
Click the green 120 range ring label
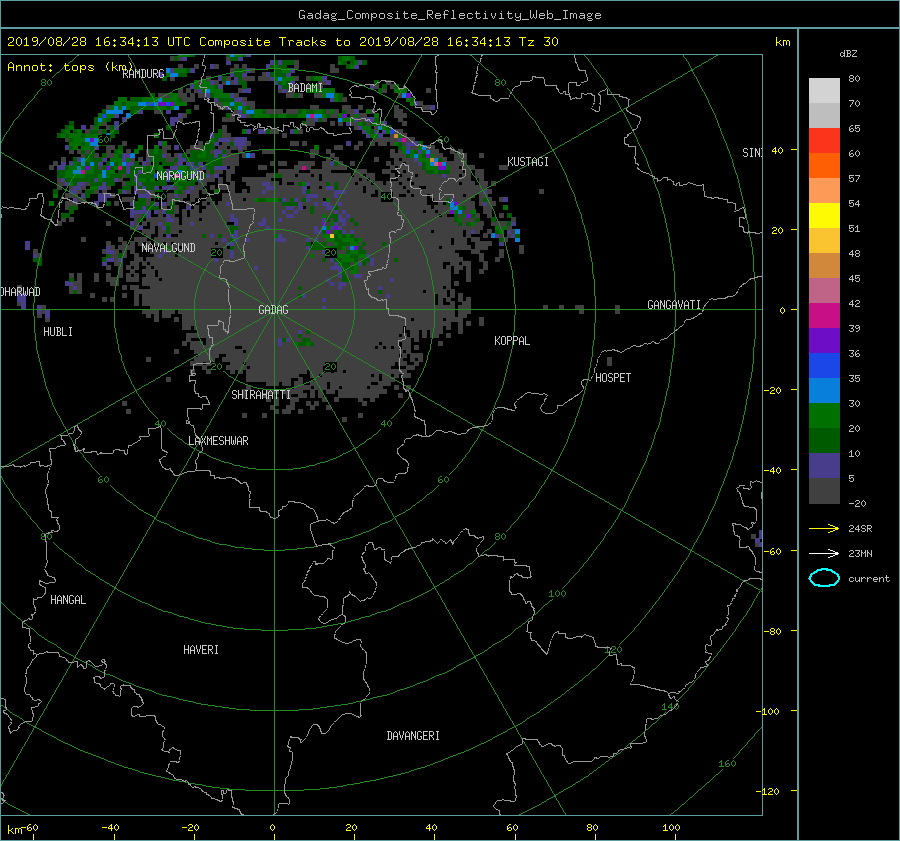(x=614, y=650)
